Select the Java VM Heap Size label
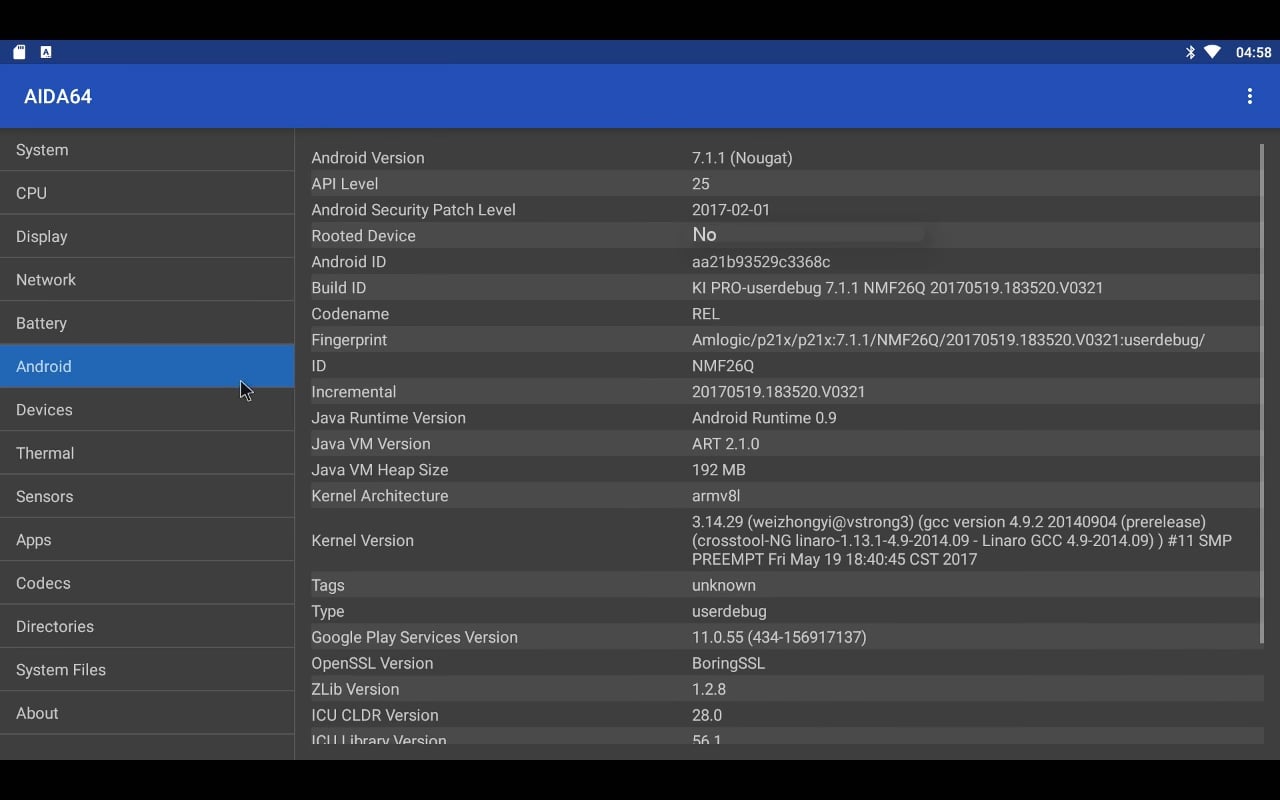The width and height of the screenshot is (1280, 800). (380, 470)
